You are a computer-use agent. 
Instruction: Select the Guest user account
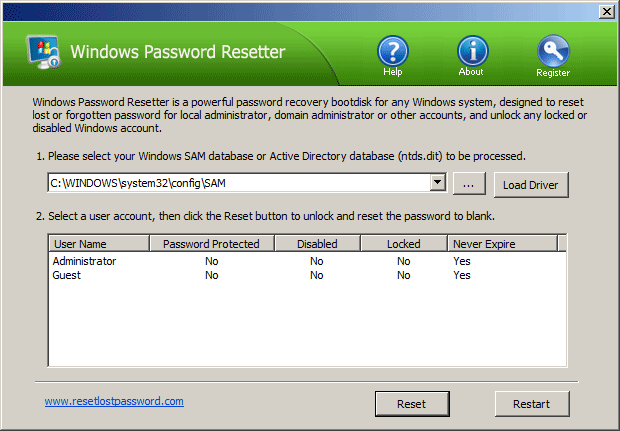(x=66, y=275)
